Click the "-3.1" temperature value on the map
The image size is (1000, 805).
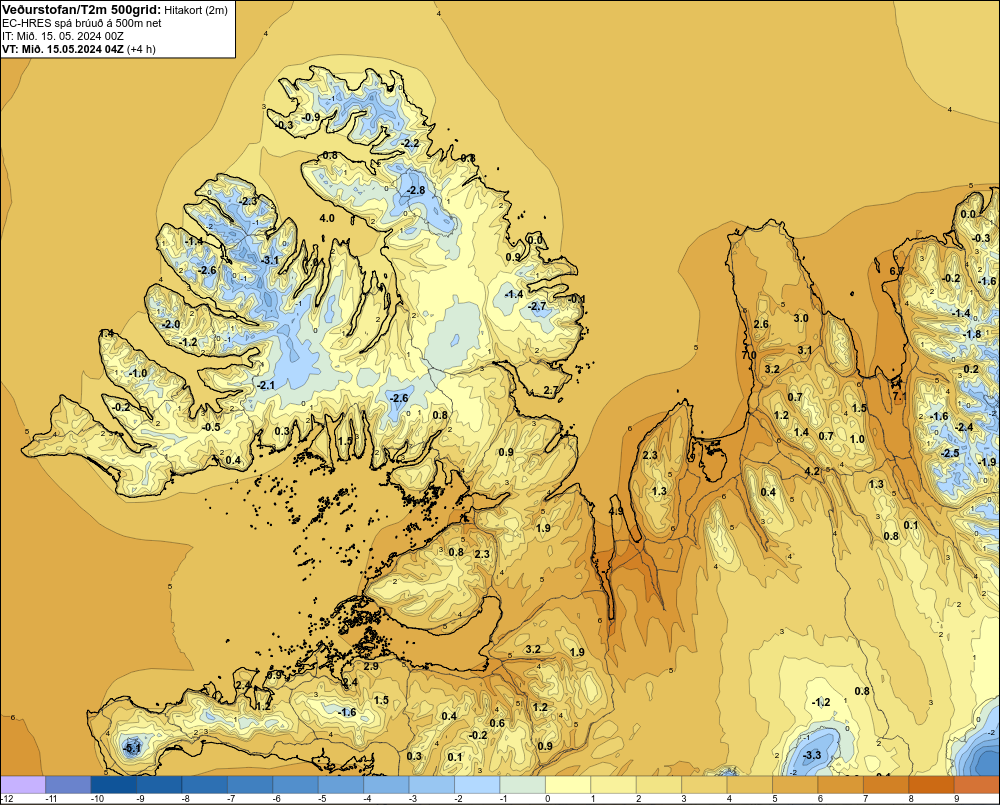pos(270,260)
